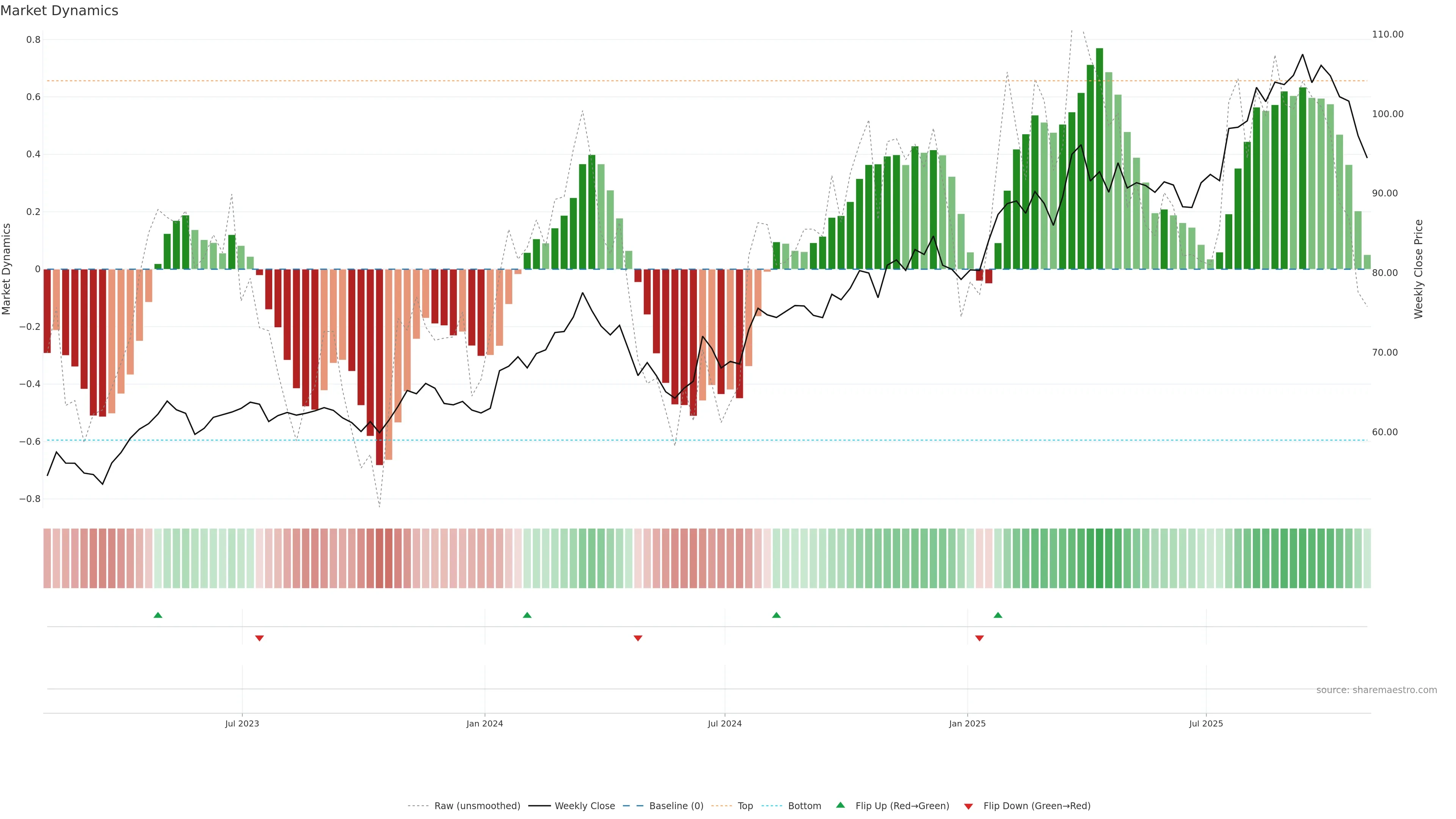The height and width of the screenshot is (819, 1456).
Task: Click the green flip-up triangle after Jan 2025
Action: pyautogui.click(x=998, y=615)
